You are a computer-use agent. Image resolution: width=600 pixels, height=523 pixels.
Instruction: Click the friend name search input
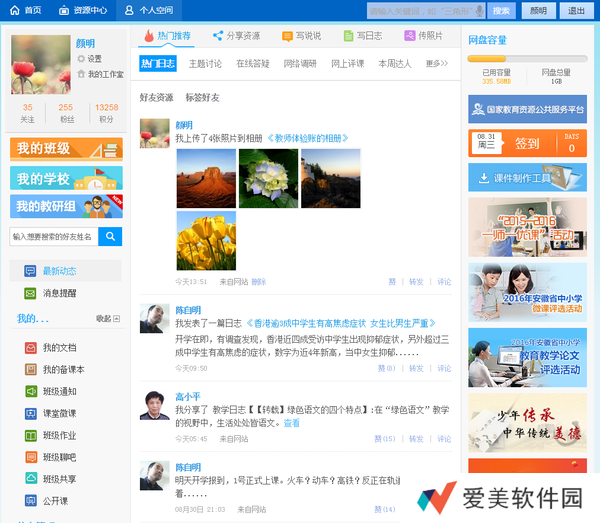pyautogui.click(x=54, y=236)
